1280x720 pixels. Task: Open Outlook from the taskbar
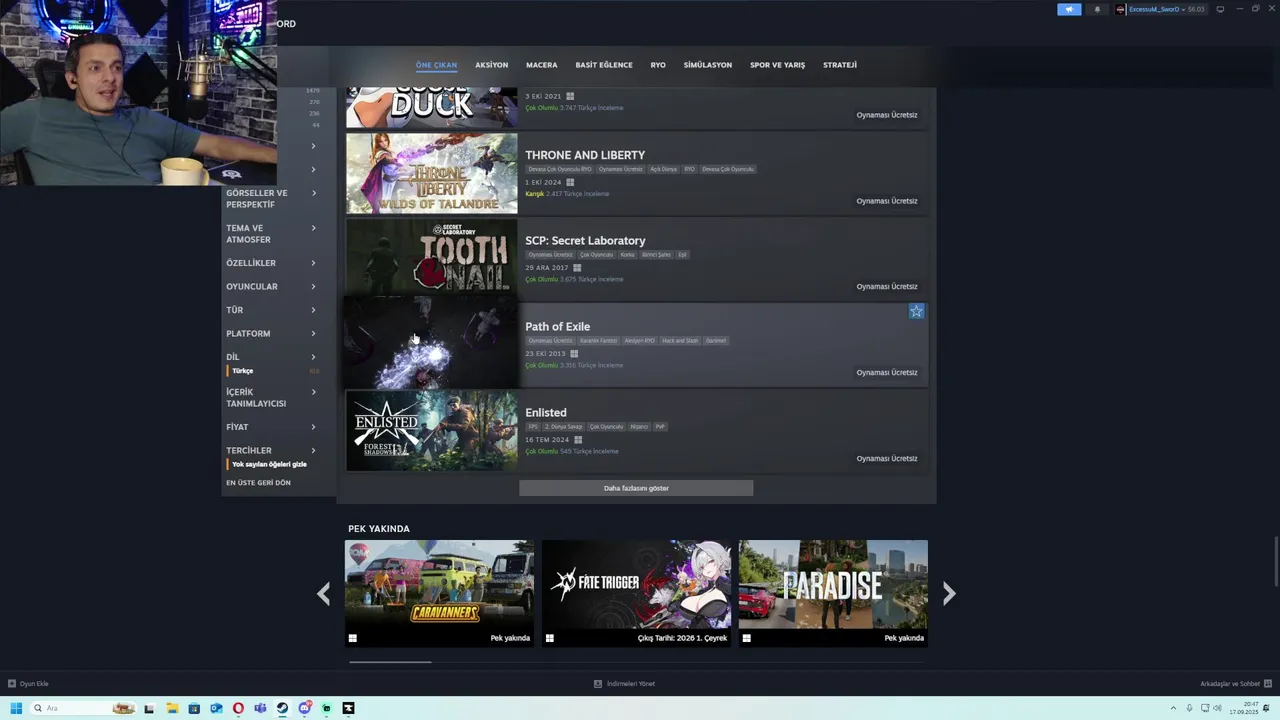[x=216, y=708]
